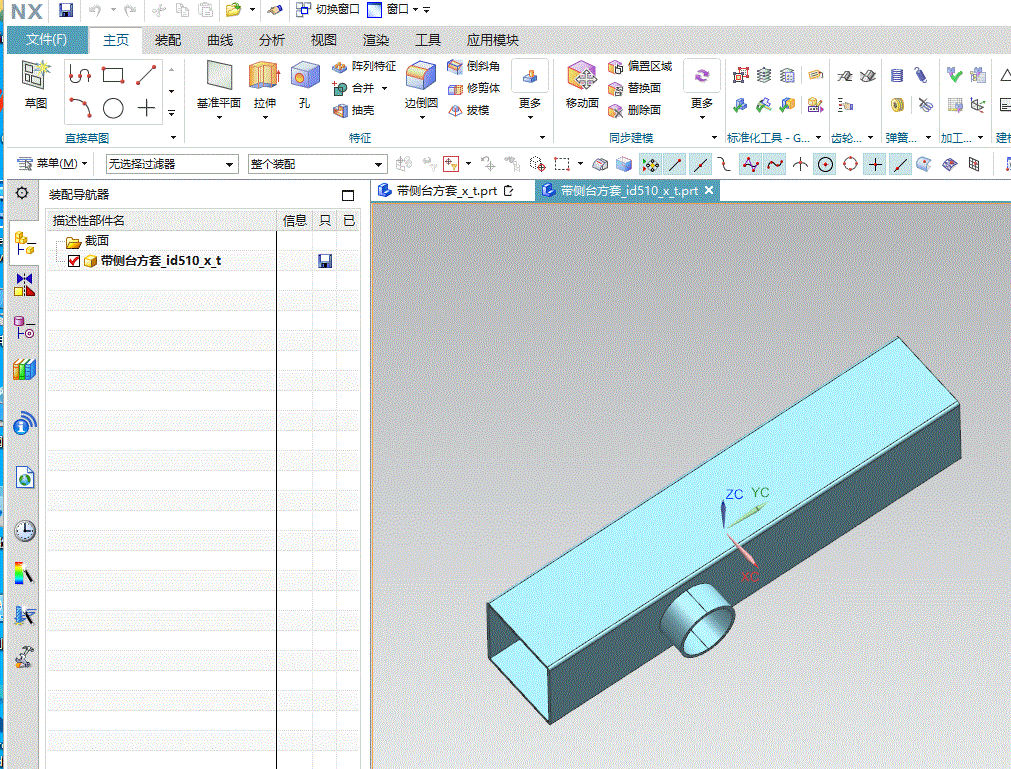Maximize the 装配导航器 panel square button
Viewport: 1011px width, 769px height.
pos(348,195)
